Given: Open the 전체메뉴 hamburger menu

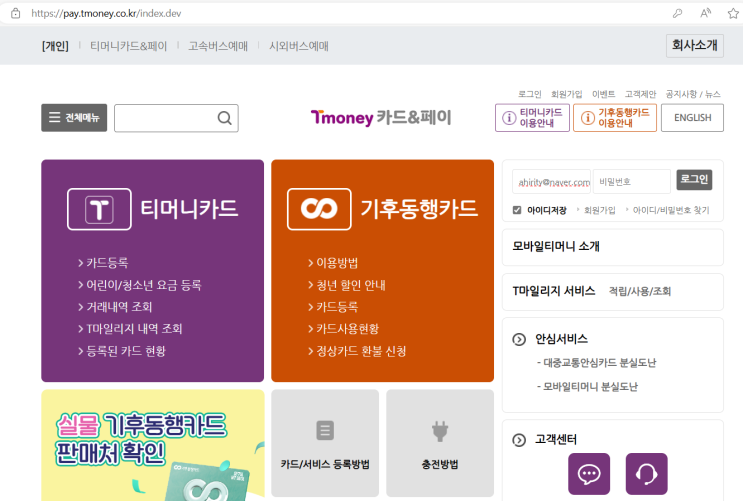Looking at the screenshot, I should point(74,118).
